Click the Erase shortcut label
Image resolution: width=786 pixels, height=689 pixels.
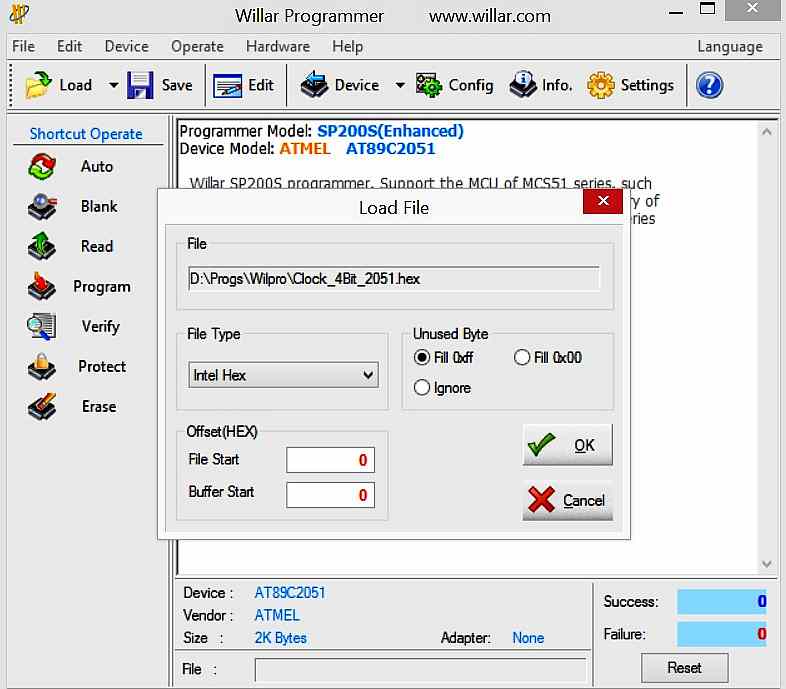(99, 407)
